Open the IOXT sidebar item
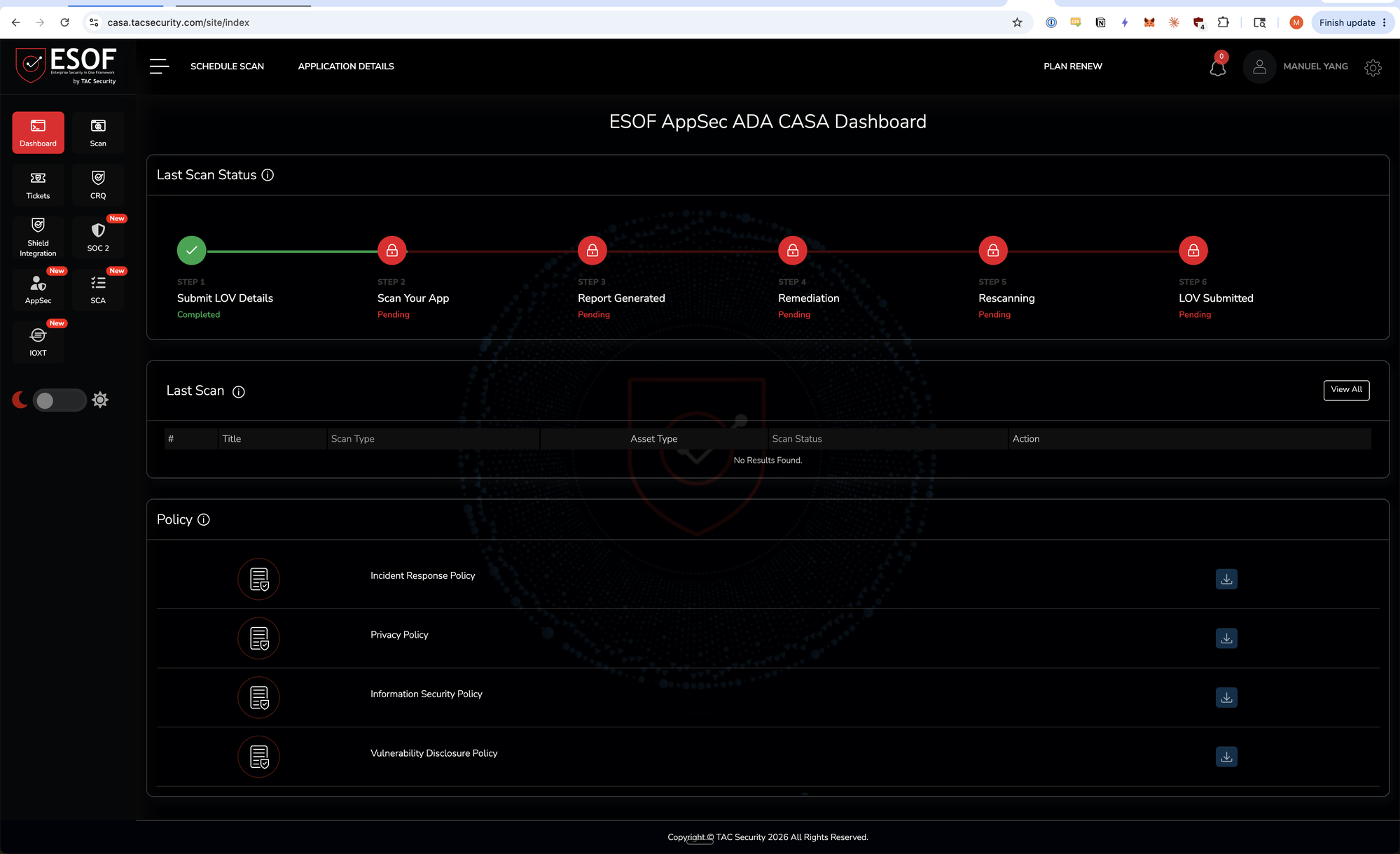The width and height of the screenshot is (1400, 854). (38, 342)
